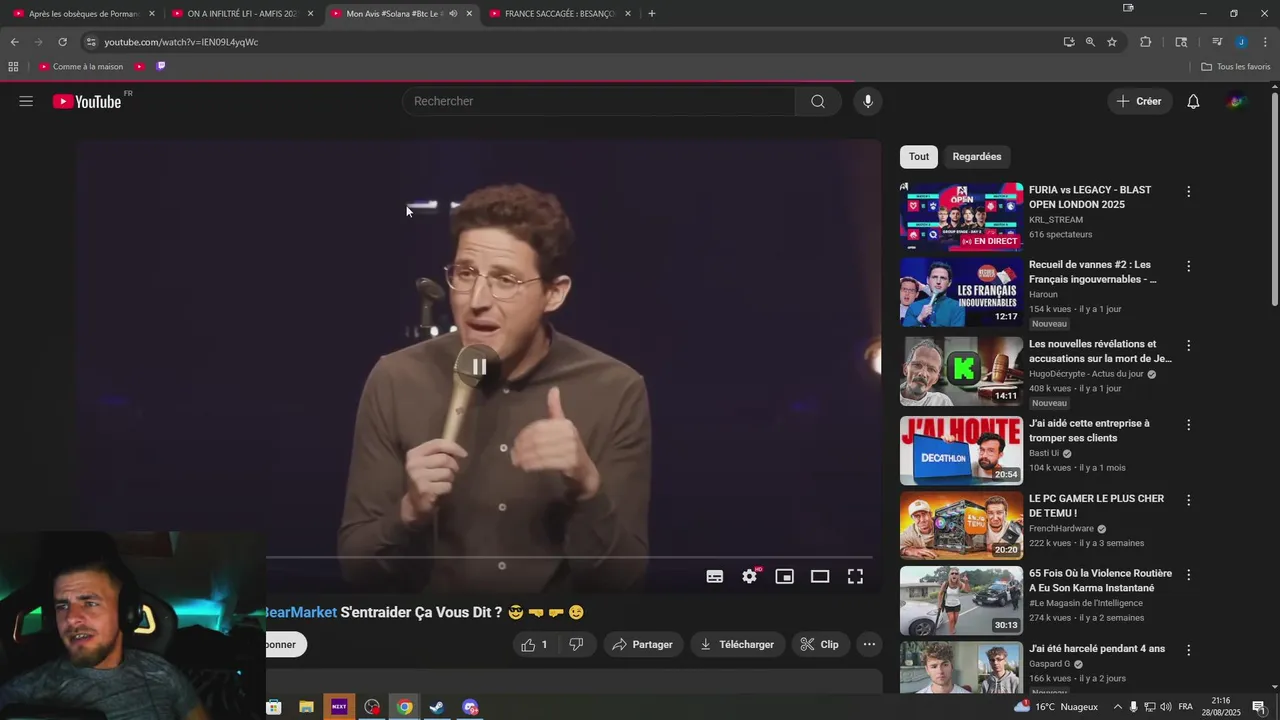
Task: Open Windows notification center
Action: [1259, 707]
